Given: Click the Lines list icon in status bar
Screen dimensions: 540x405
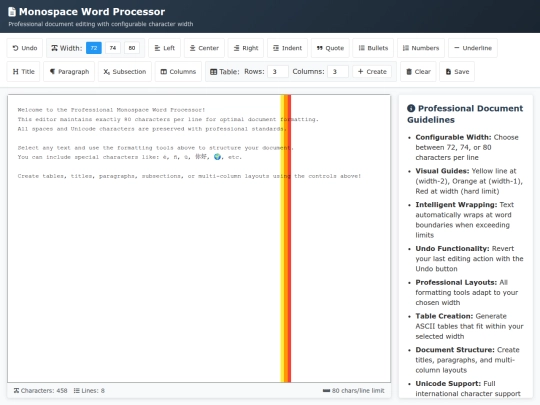Looking at the screenshot, I should point(76,391).
